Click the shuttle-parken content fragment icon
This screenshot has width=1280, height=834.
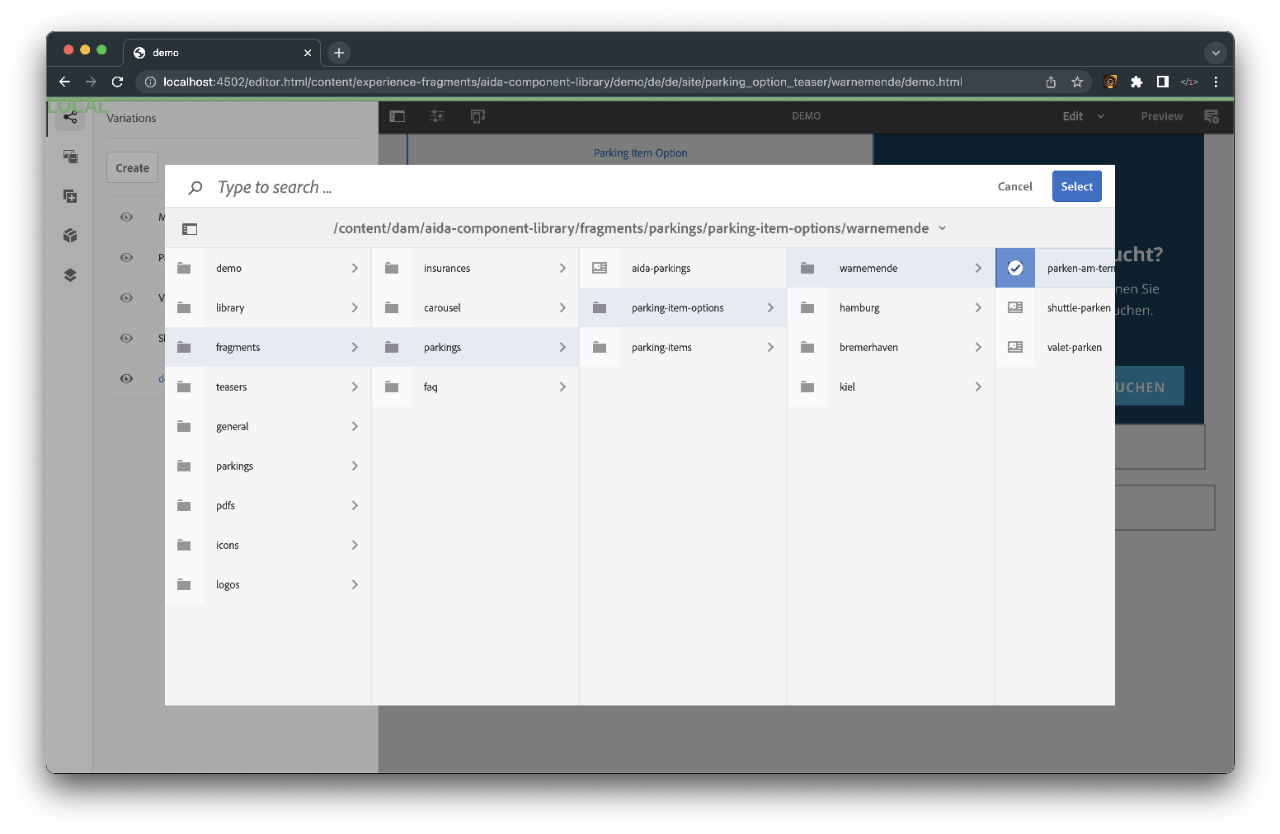[x=1015, y=308]
